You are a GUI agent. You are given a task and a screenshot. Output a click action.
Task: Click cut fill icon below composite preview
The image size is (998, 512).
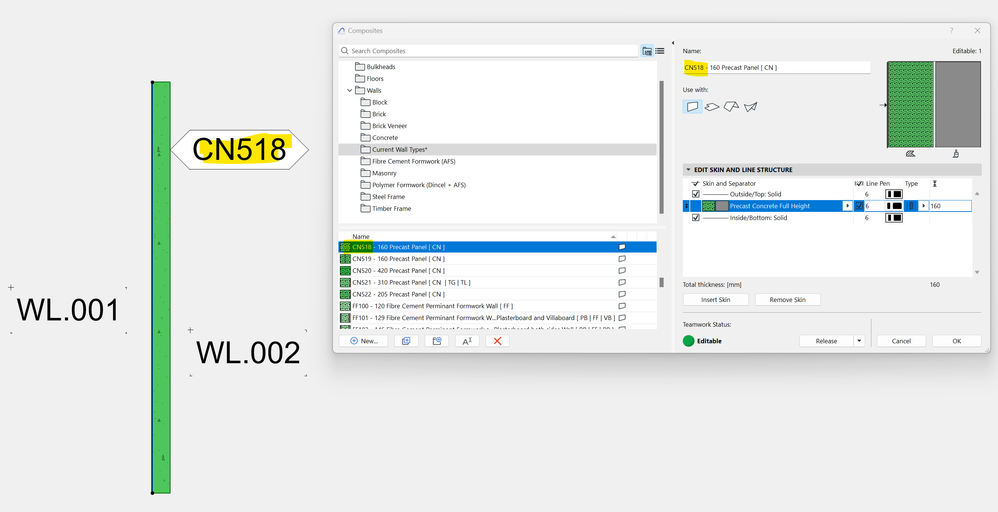[910, 154]
